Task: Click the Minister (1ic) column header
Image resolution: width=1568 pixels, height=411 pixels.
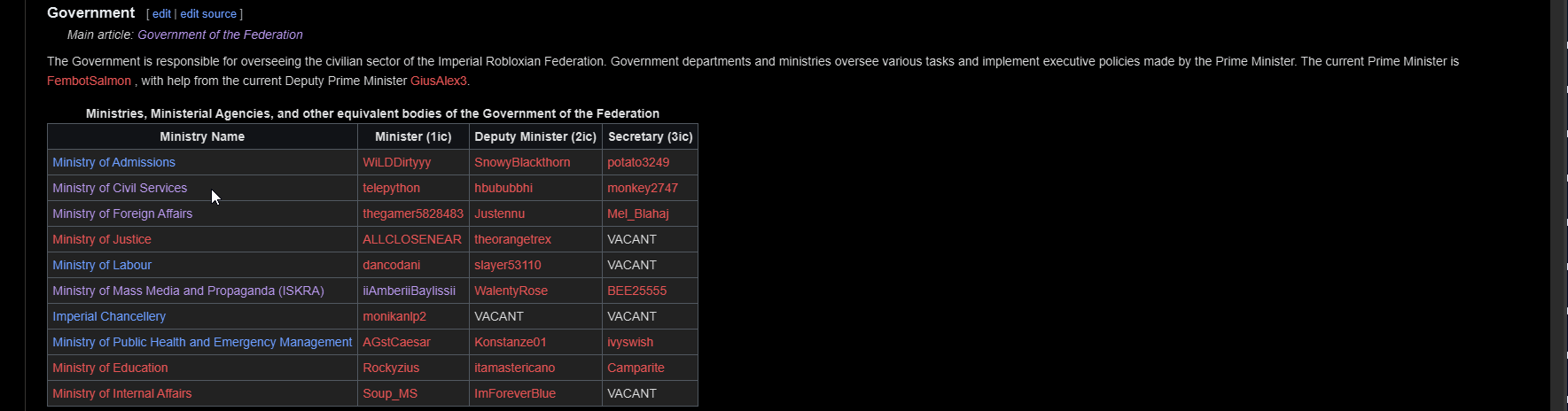Action: (x=413, y=136)
